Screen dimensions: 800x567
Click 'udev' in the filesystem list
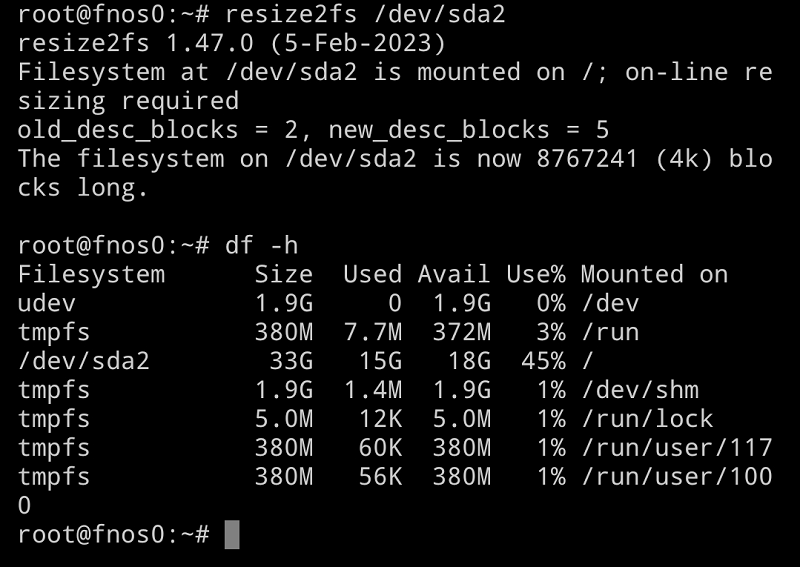pos(47,304)
